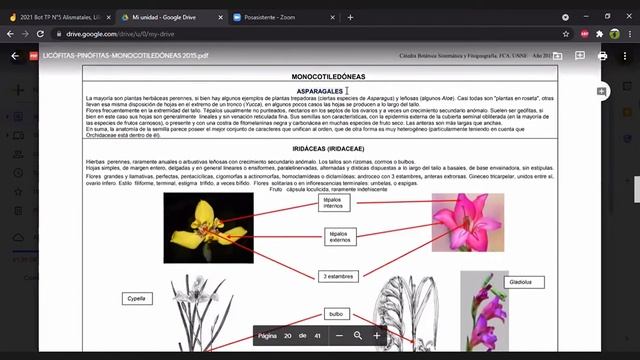Click the page number field showing 20
The image size is (640, 360).
coord(287,336)
